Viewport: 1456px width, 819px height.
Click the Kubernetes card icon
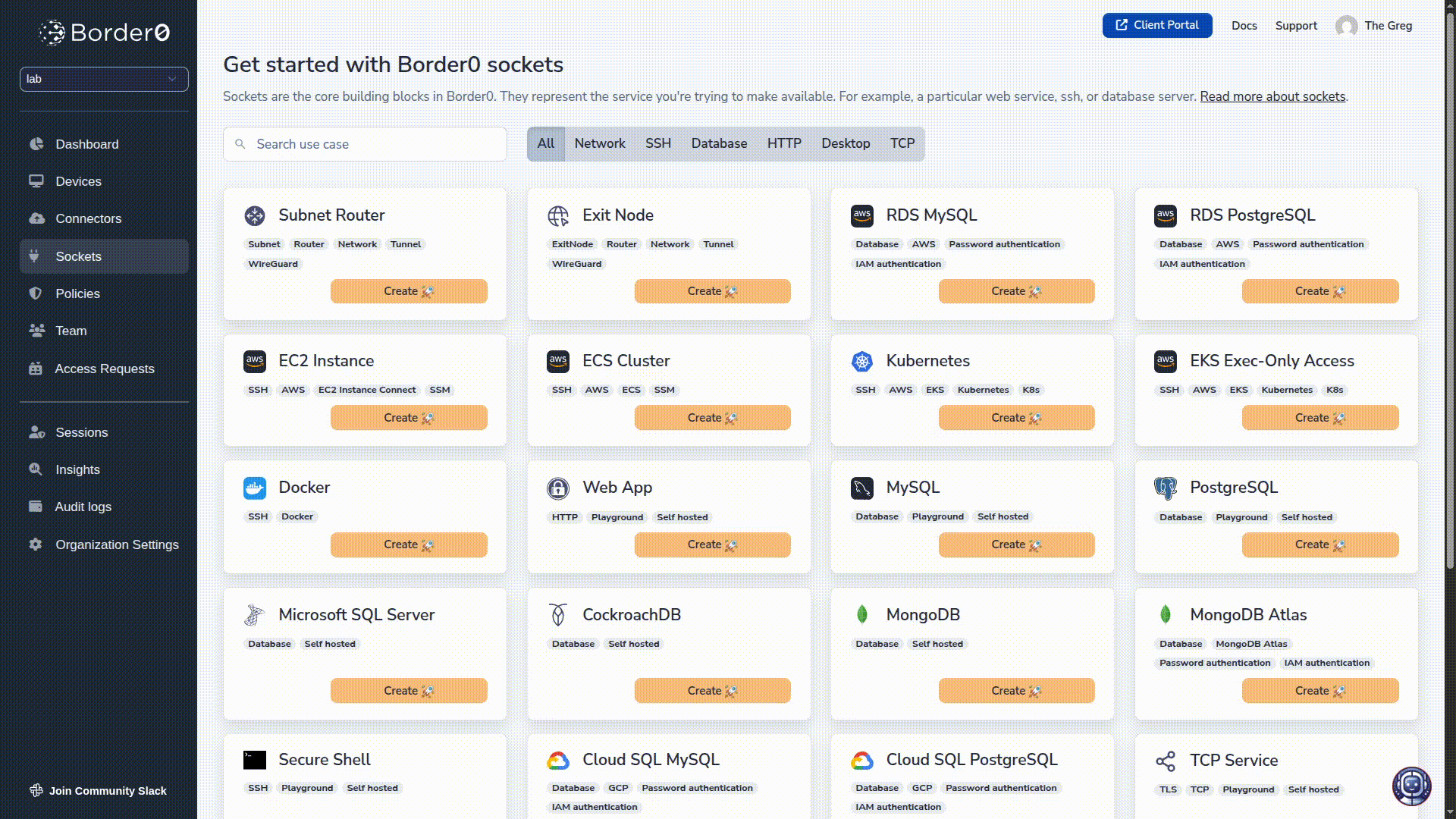(x=861, y=362)
